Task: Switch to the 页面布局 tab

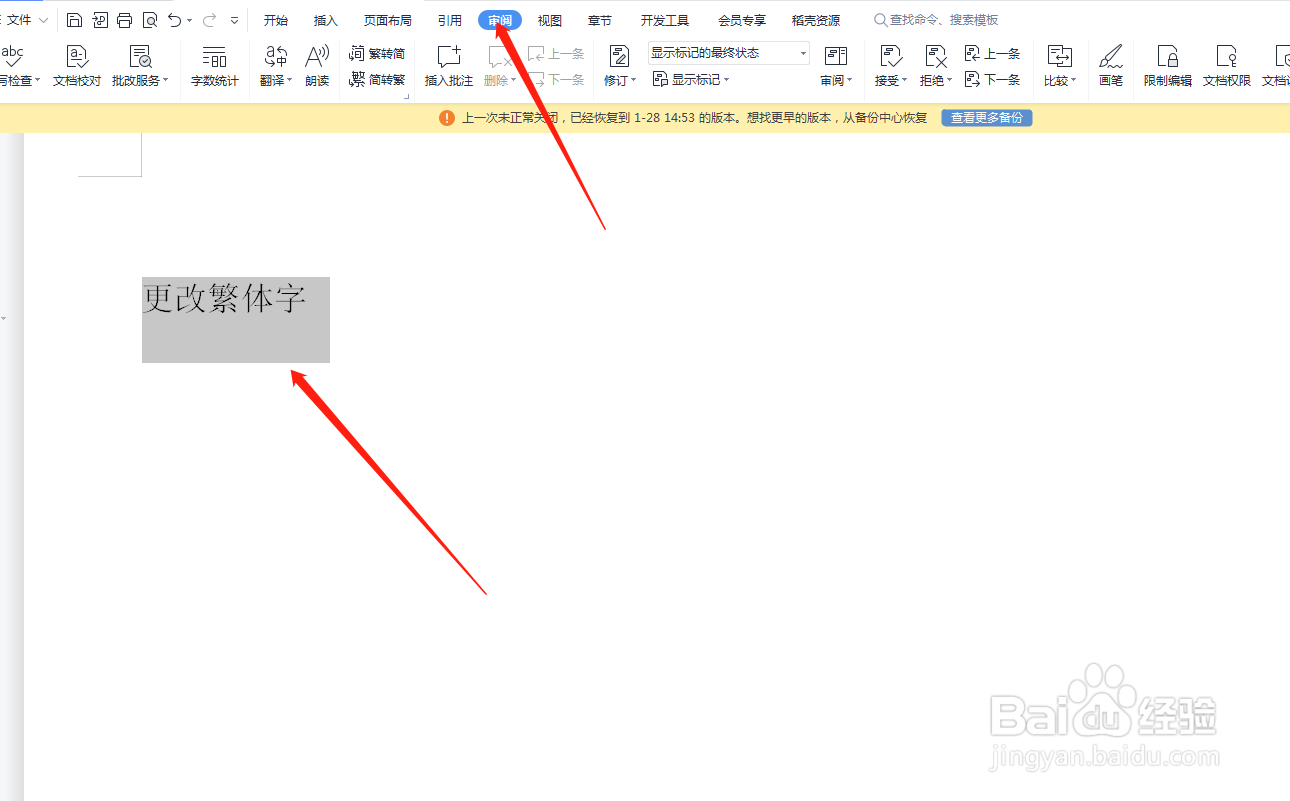Action: click(388, 20)
